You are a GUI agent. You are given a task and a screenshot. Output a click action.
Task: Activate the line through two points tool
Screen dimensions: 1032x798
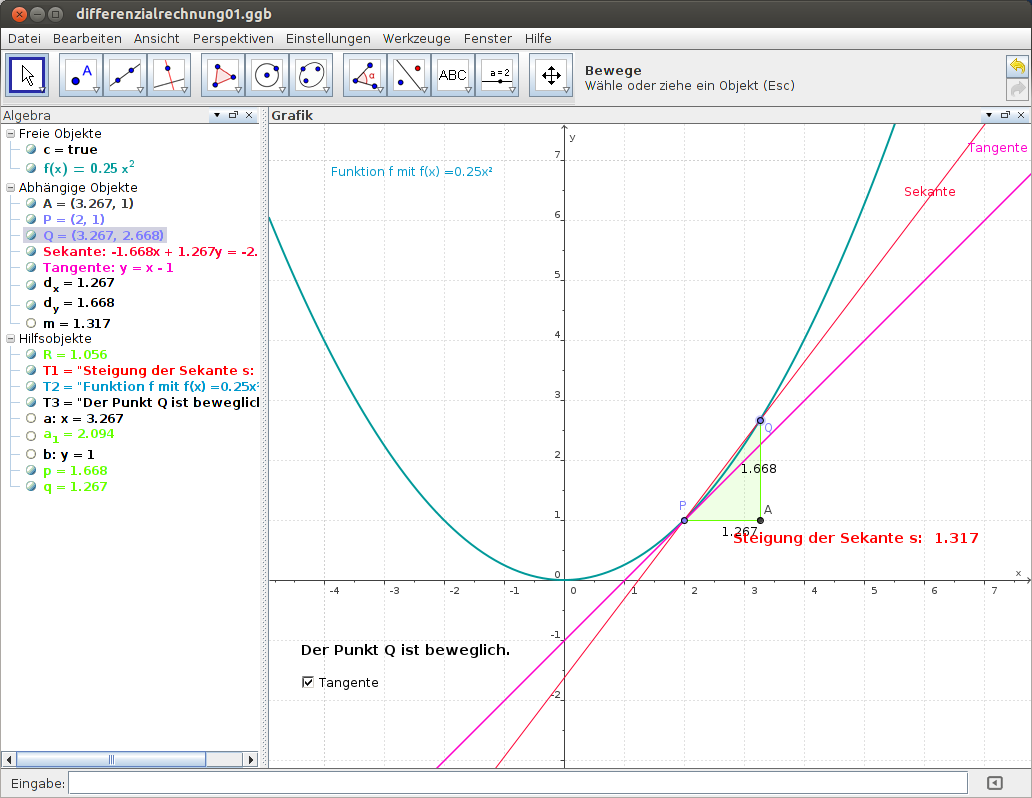point(123,74)
